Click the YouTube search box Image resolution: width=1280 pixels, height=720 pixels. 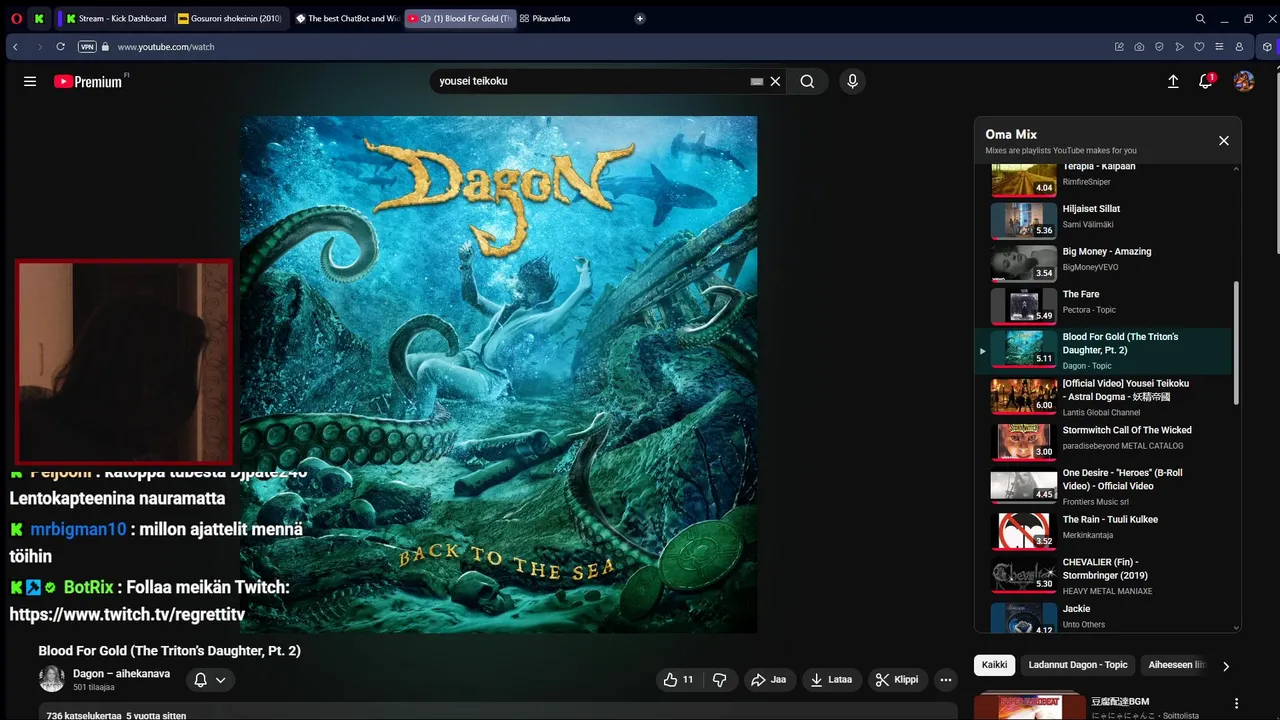click(590, 81)
